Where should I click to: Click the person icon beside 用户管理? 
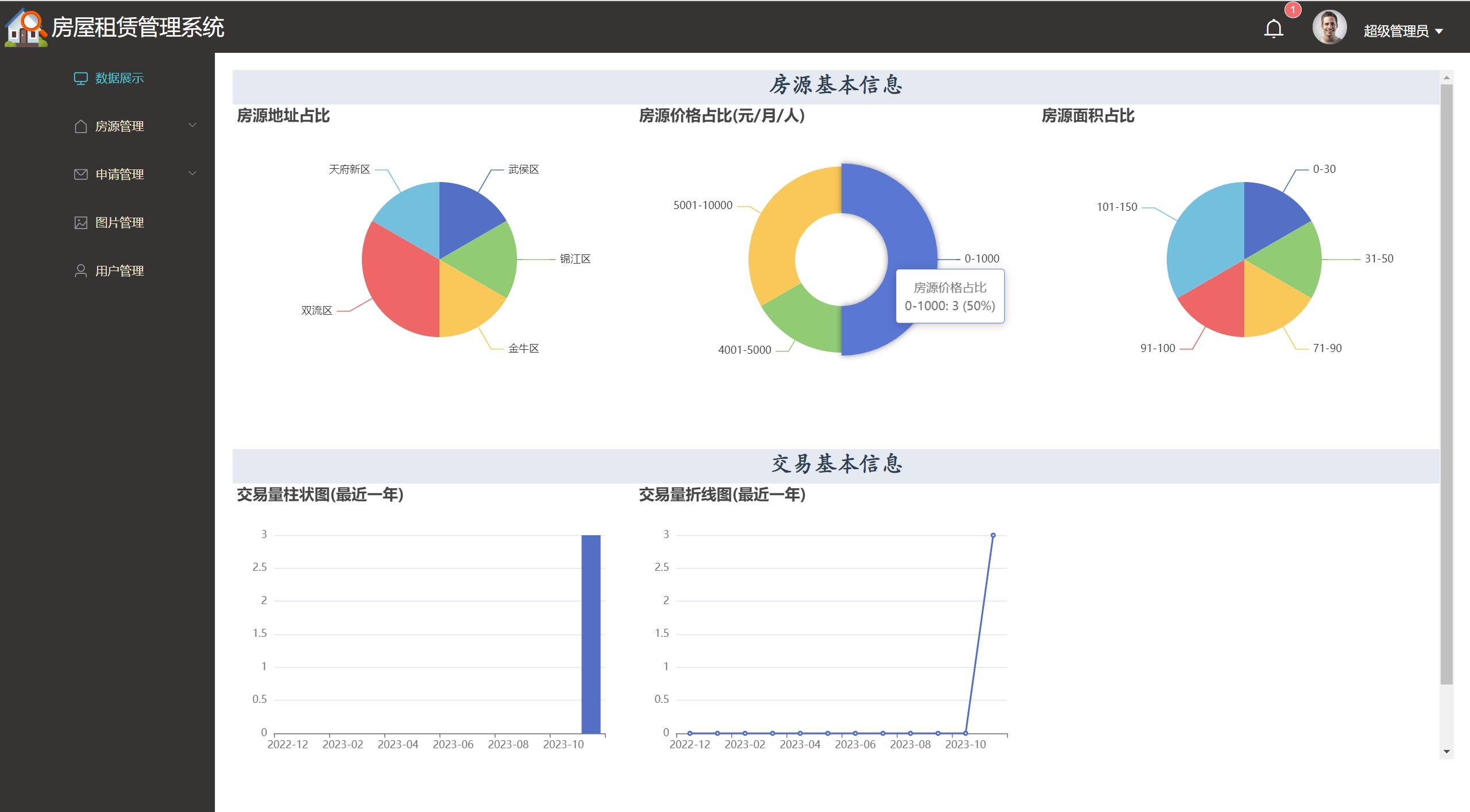tap(80, 271)
